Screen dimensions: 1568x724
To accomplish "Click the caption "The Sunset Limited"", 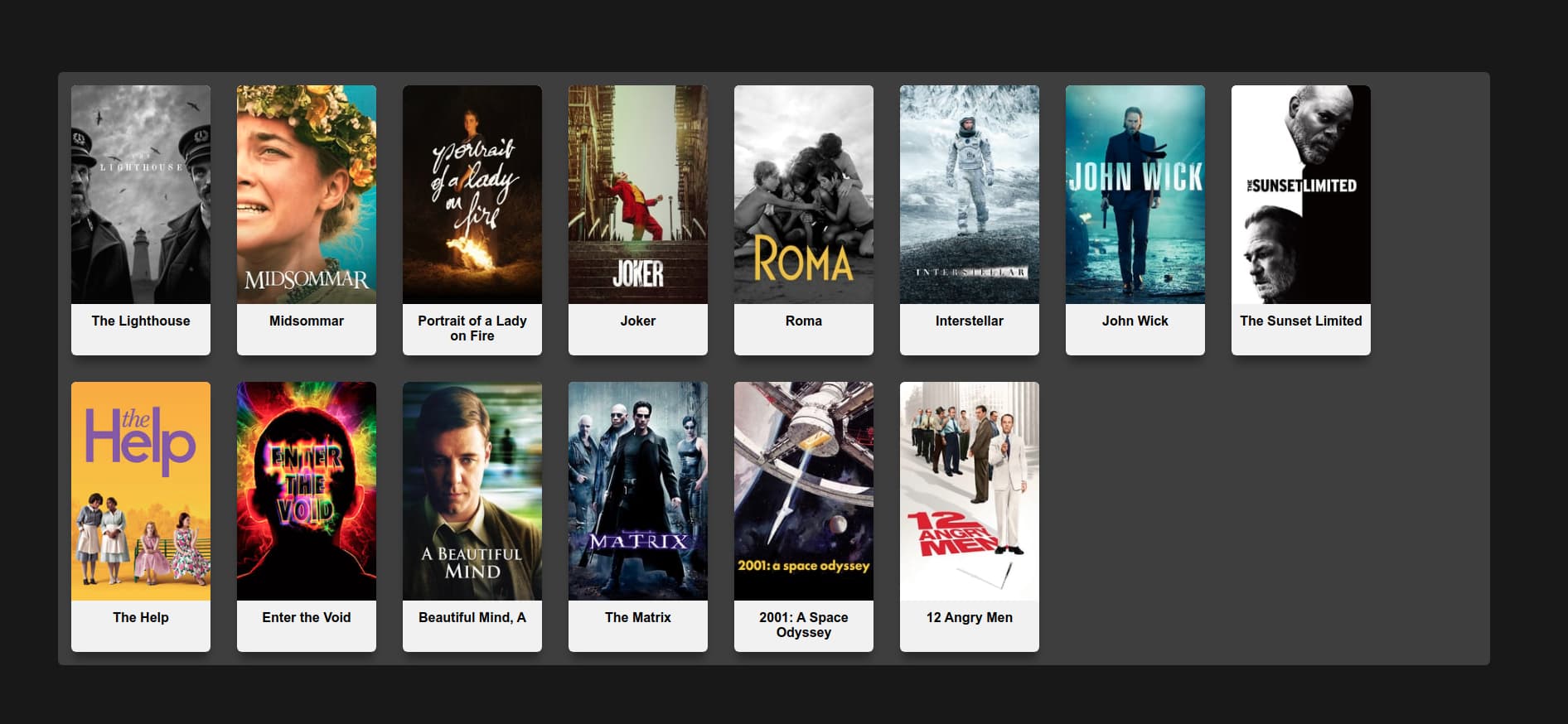I will [1301, 321].
